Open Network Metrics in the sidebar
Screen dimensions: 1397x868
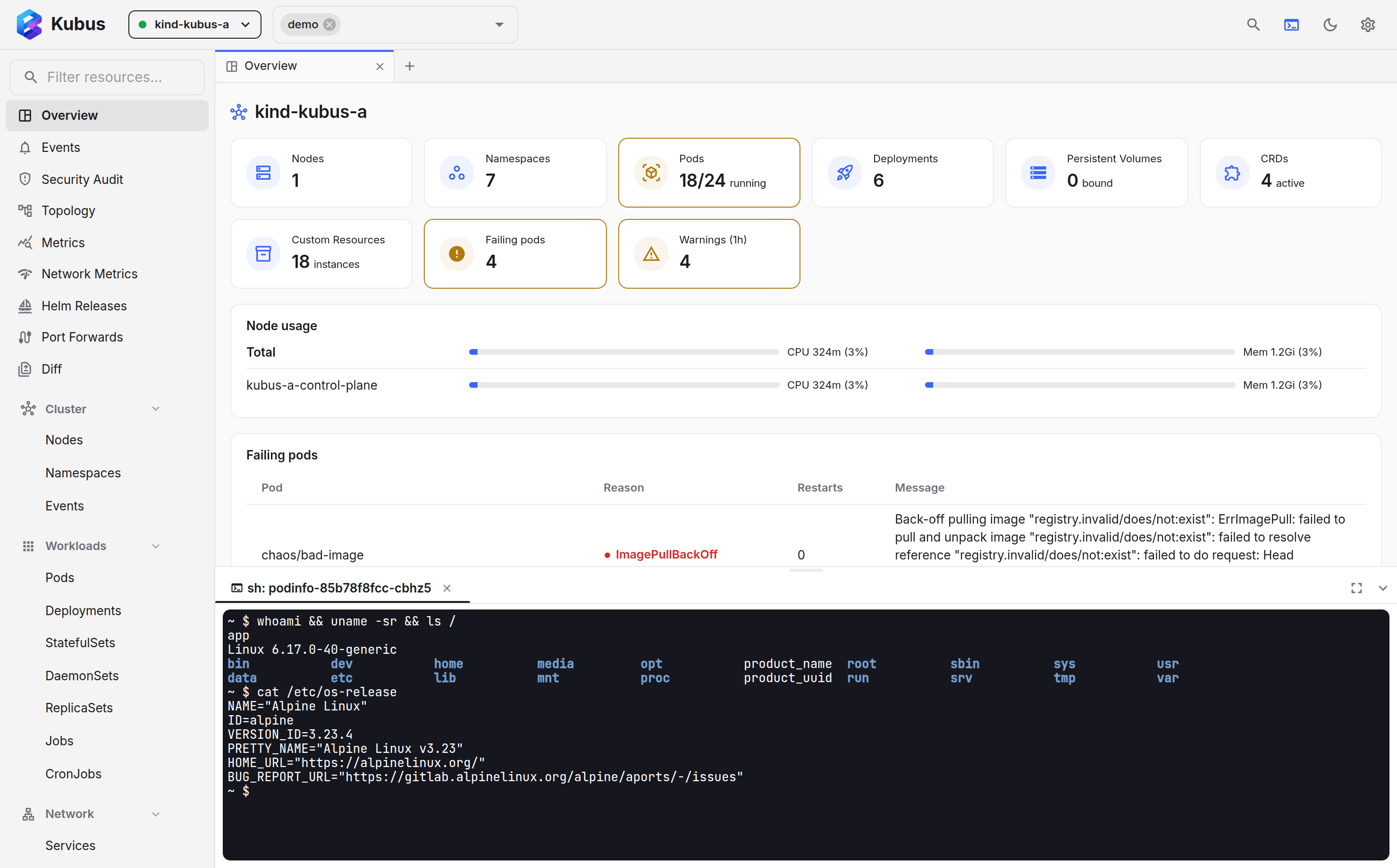coord(108,274)
